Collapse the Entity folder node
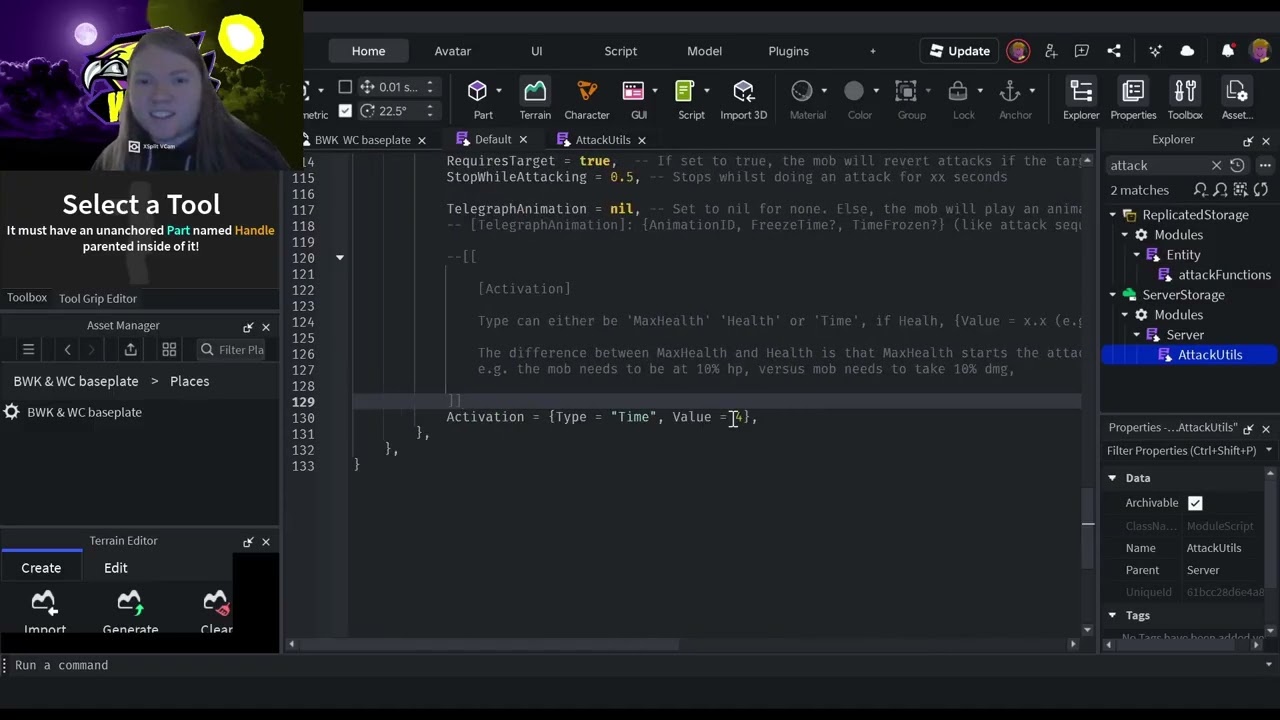 [1136, 255]
